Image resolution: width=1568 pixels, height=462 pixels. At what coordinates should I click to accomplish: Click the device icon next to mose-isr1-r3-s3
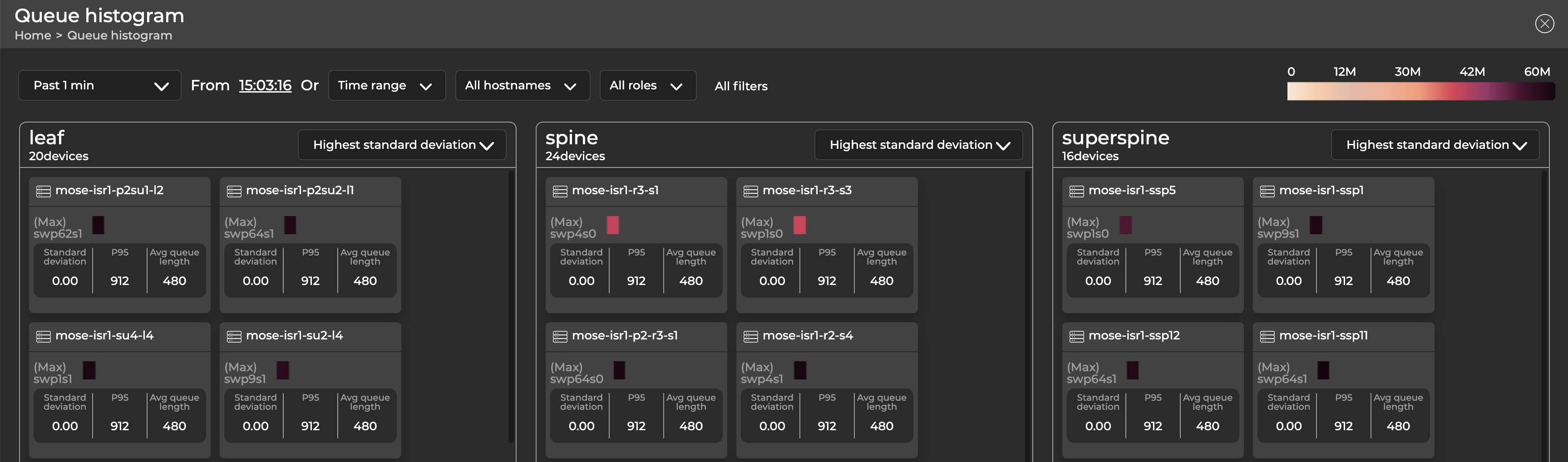[x=750, y=191]
